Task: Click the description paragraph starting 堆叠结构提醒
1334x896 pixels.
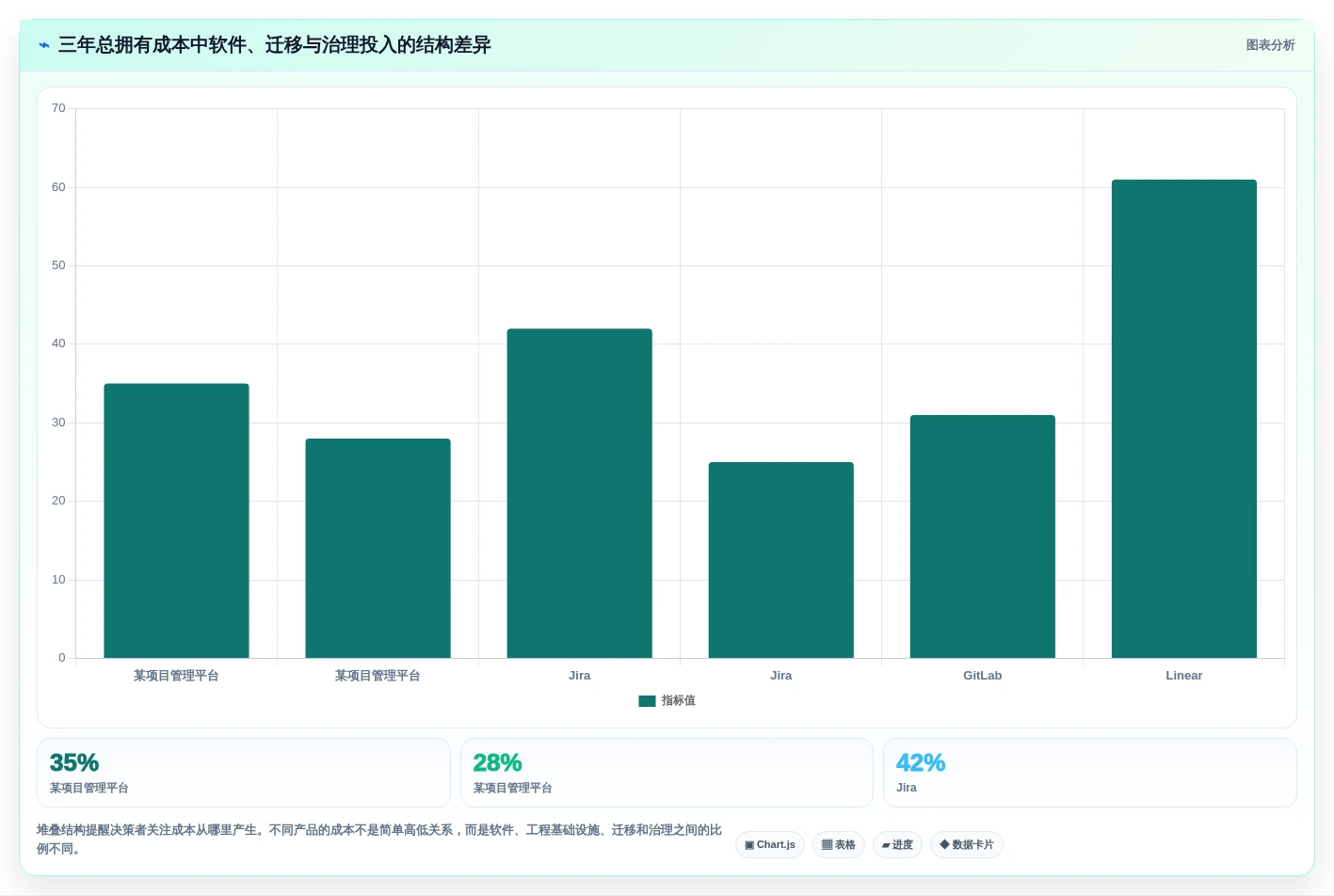Action: (379, 840)
